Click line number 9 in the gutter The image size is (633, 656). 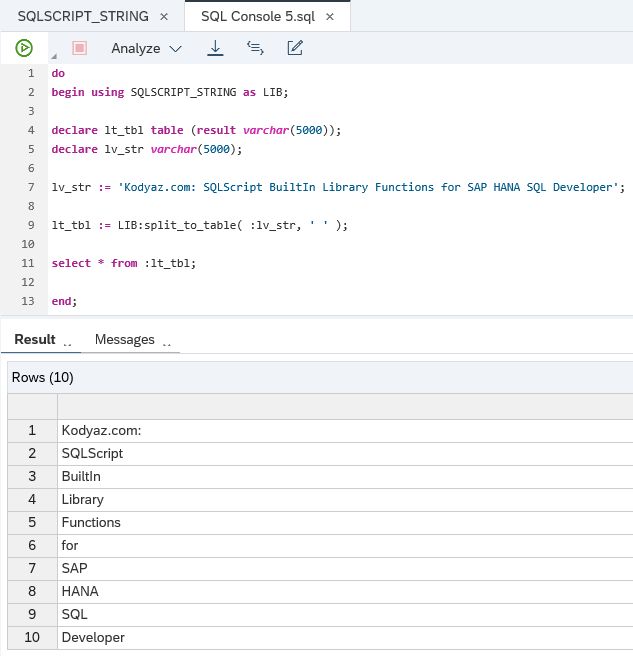(31, 225)
